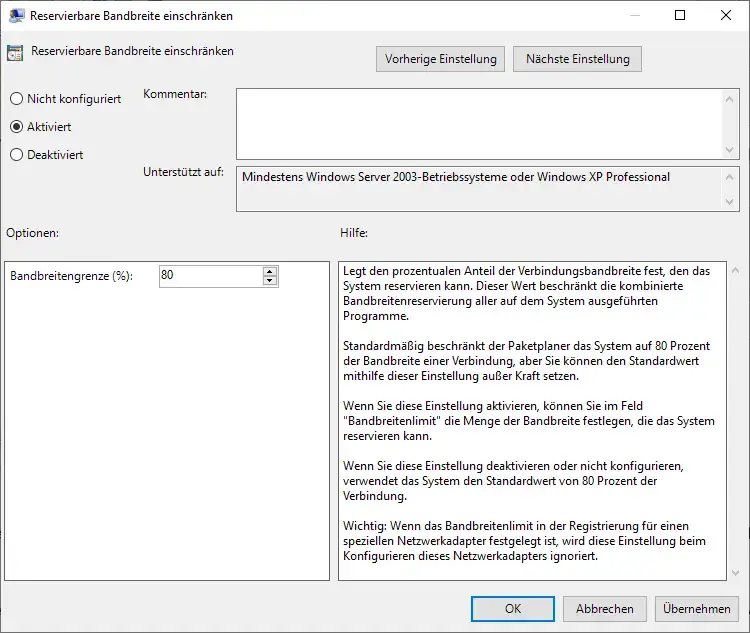Confirm with the OK button

coord(513,608)
